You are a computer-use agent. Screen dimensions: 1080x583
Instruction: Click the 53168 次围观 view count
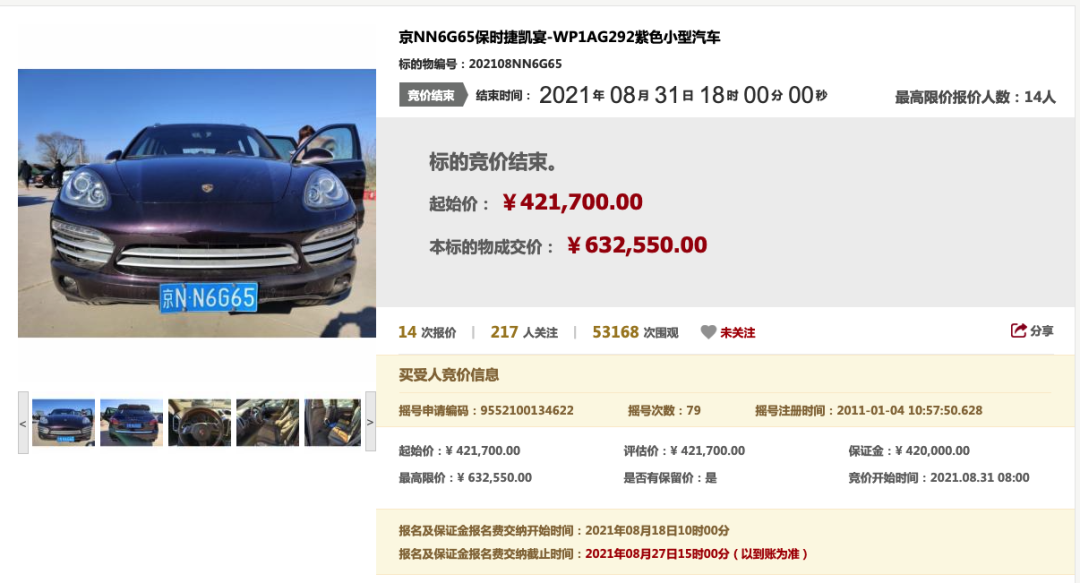tap(635, 332)
